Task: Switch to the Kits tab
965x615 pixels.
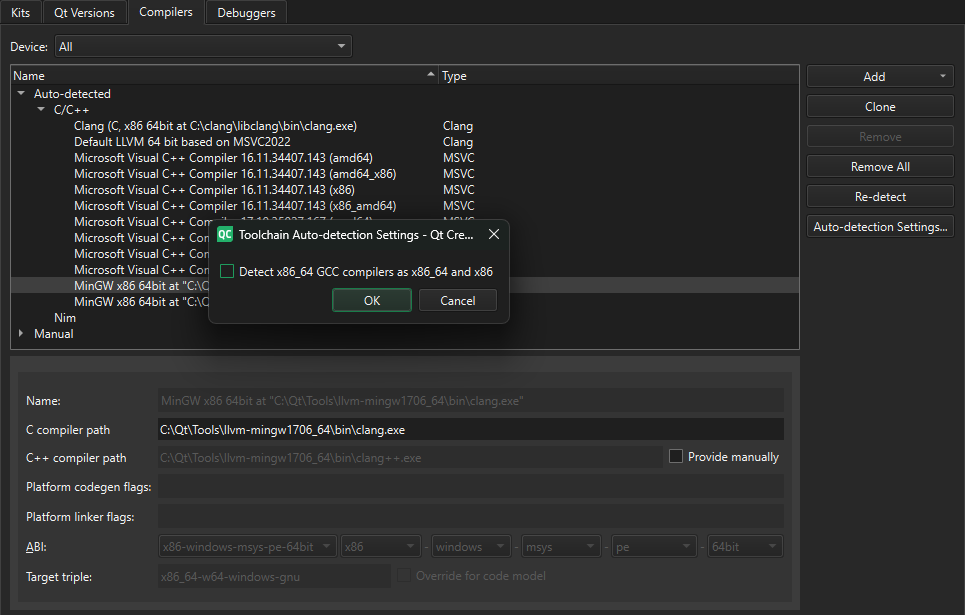Action: 21,12
